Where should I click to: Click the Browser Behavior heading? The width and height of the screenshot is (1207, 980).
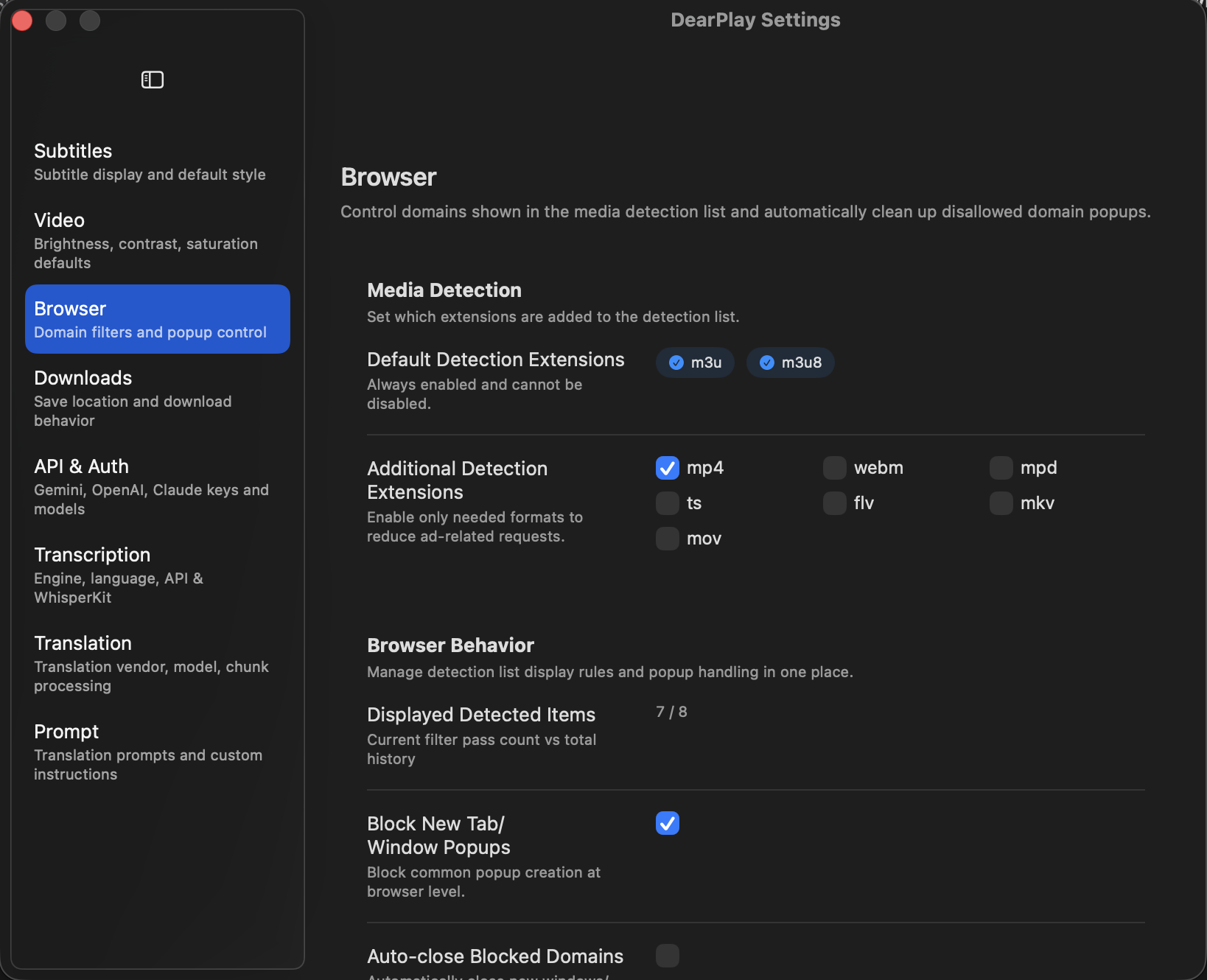(x=450, y=645)
